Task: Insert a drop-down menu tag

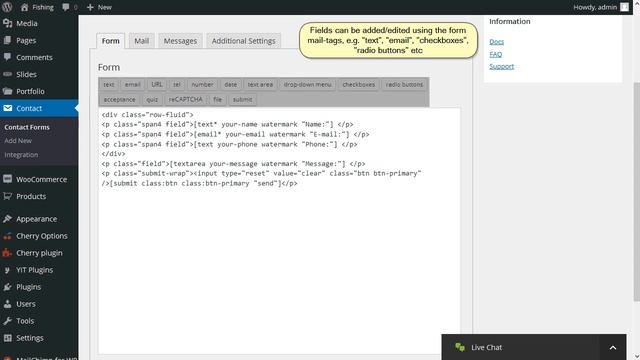Action: (x=307, y=84)
